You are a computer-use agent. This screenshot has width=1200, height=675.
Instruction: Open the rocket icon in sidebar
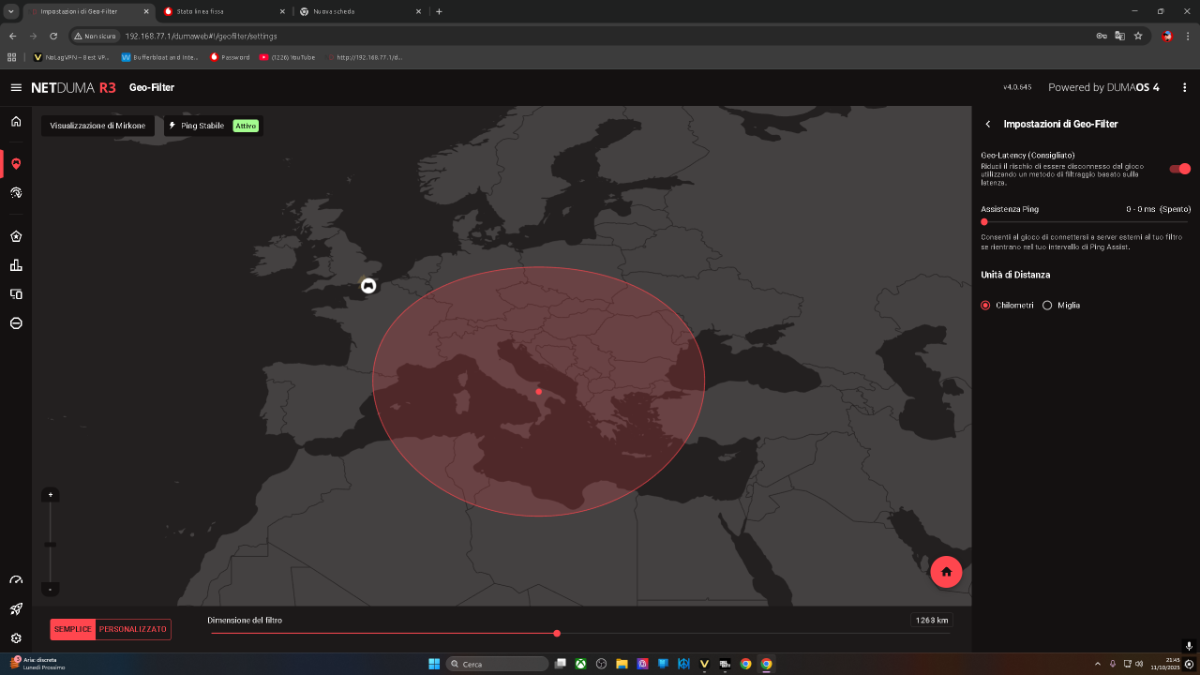pyautogui.click(x=16, y=609)
